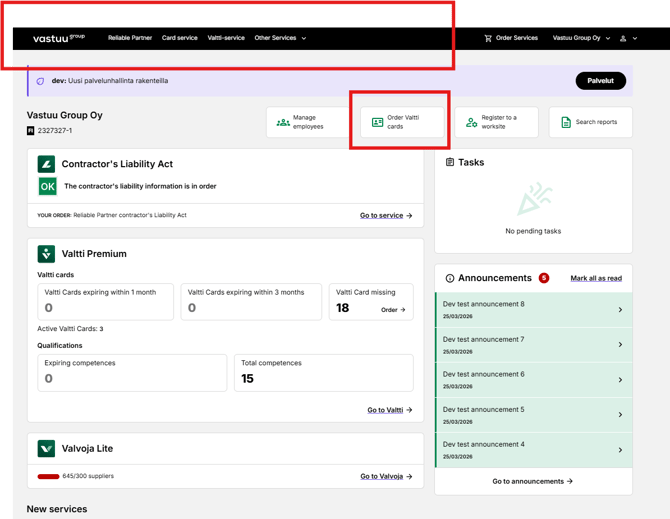Follow the Go to Valtti link

point(390,410)
